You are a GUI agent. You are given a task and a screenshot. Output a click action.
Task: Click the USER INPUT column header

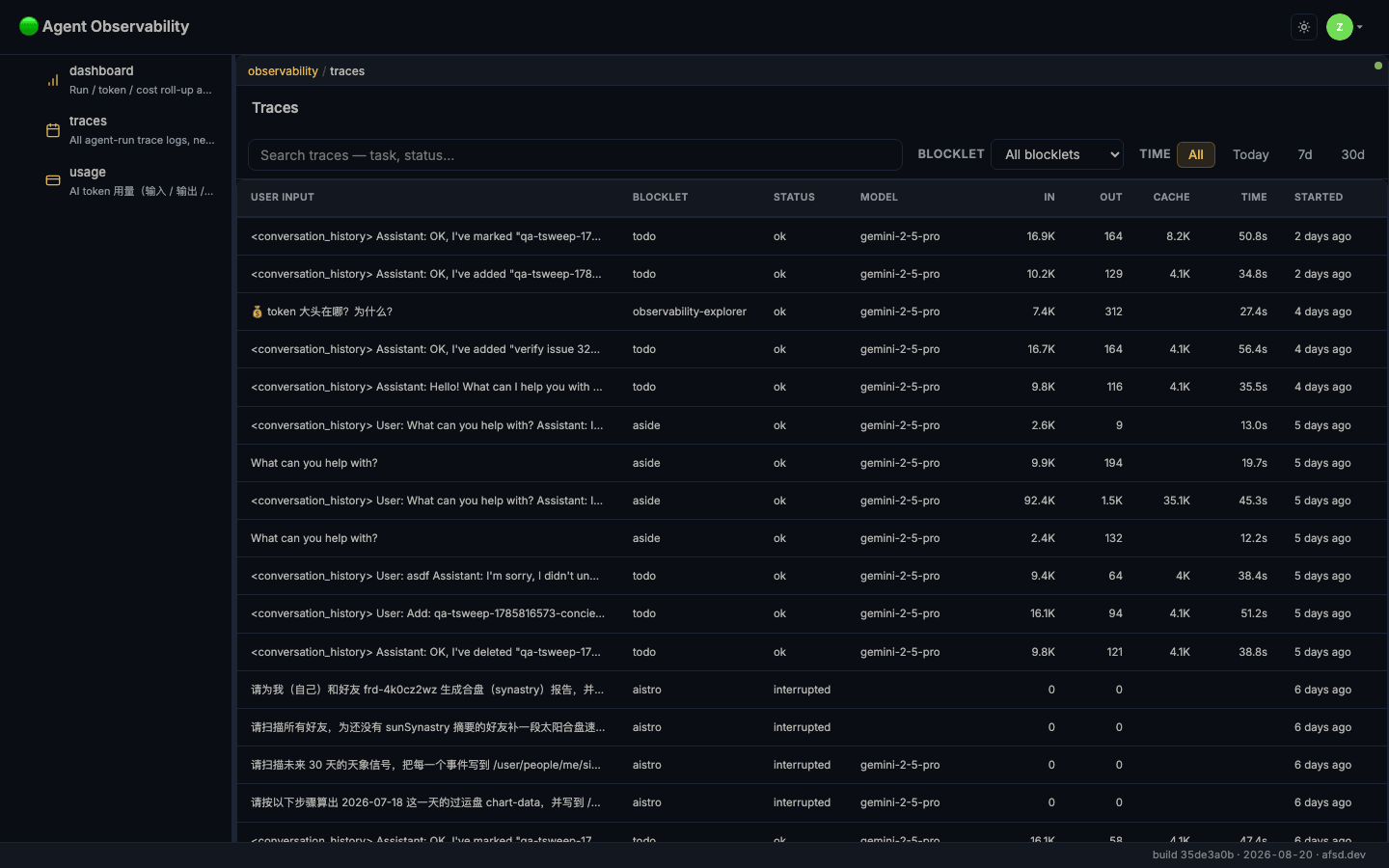pos(283,197)
